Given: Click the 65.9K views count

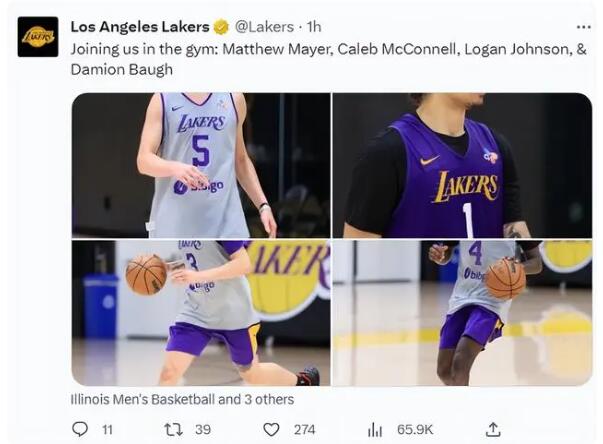Looking at the screenshot, I should coord(414,429).
